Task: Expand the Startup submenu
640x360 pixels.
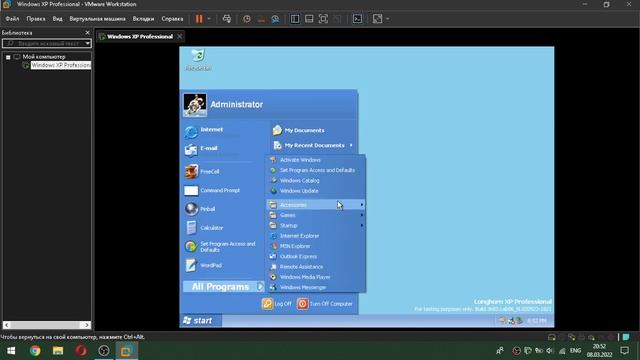Action: [316, 226]
